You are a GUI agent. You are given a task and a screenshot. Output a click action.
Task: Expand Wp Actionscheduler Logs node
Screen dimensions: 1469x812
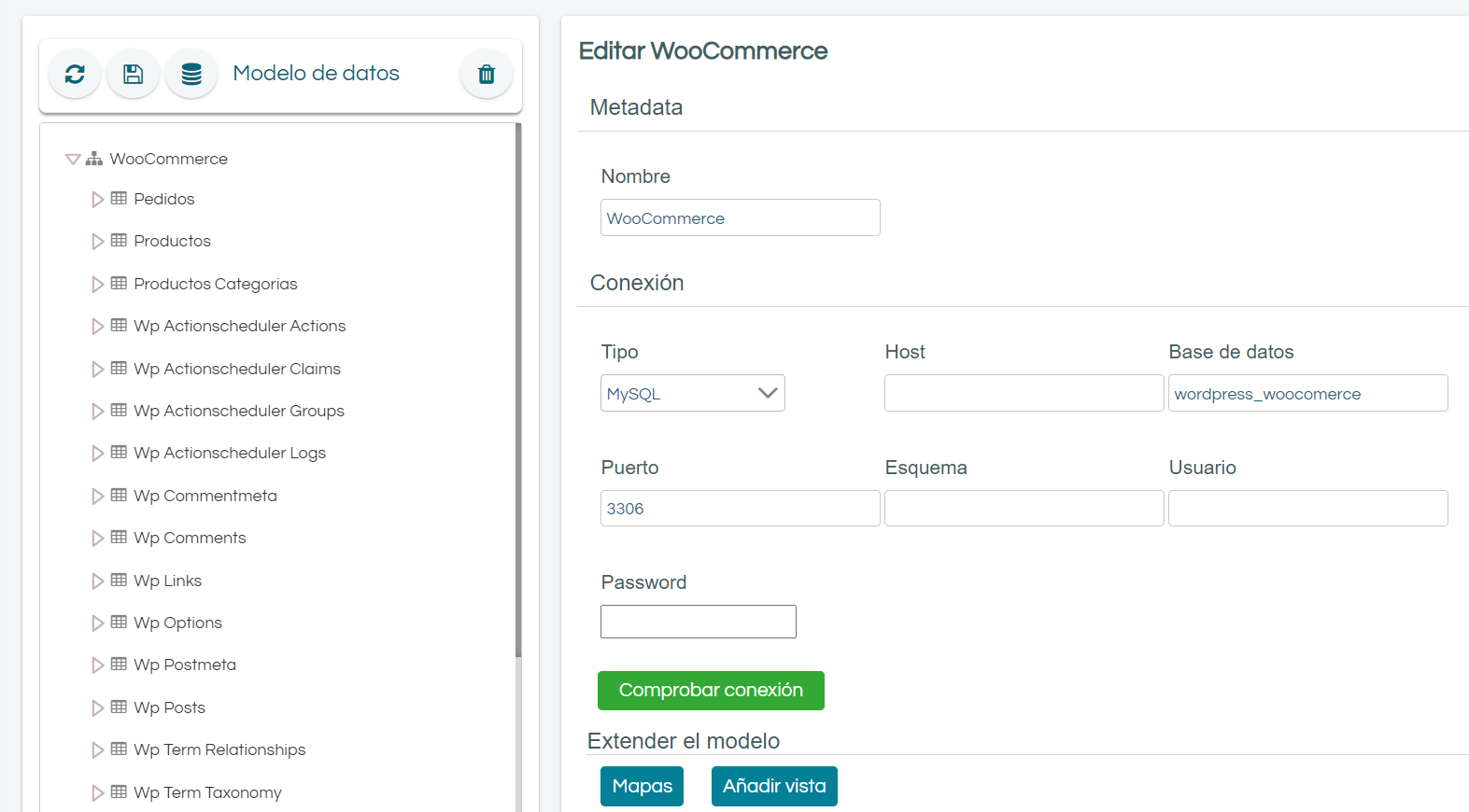(x=97, y=453)
